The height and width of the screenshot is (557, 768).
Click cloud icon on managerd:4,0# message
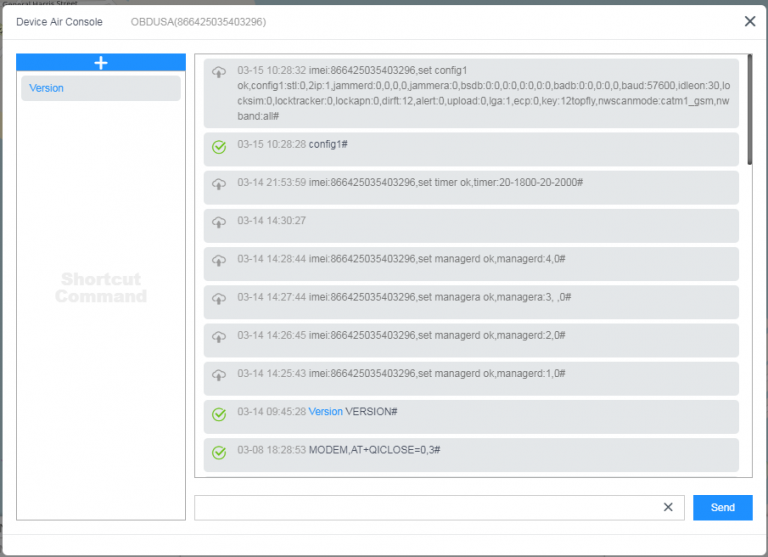click(x=219, y=260)
